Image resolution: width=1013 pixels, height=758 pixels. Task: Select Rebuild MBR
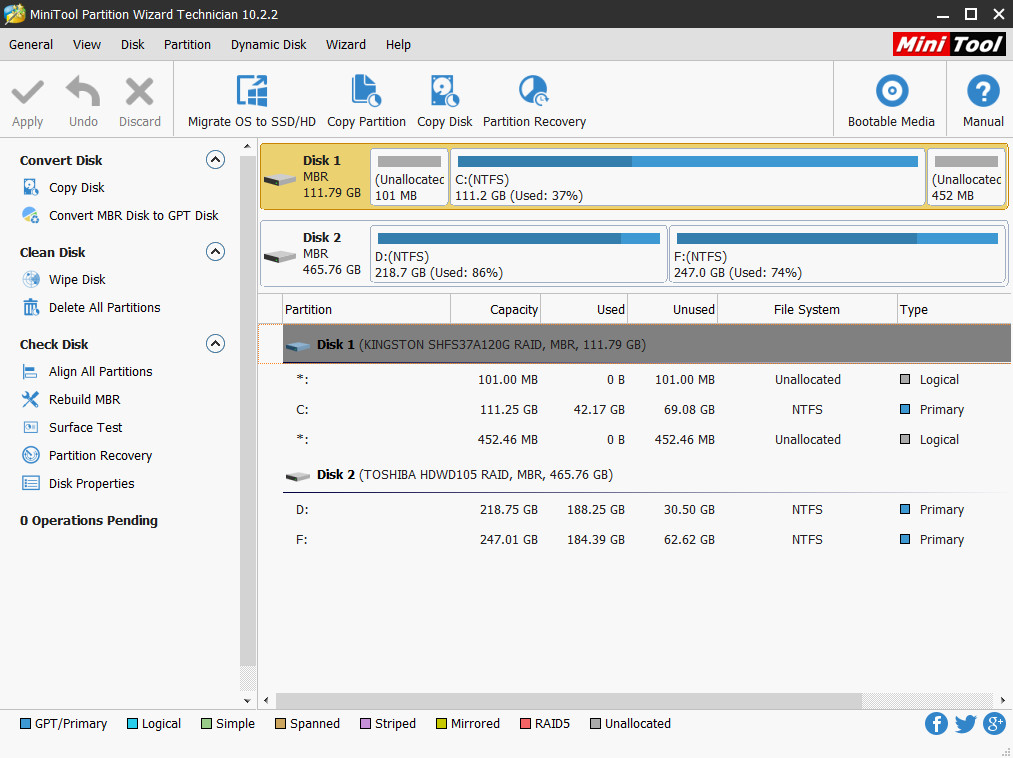(x=85, y=399)
